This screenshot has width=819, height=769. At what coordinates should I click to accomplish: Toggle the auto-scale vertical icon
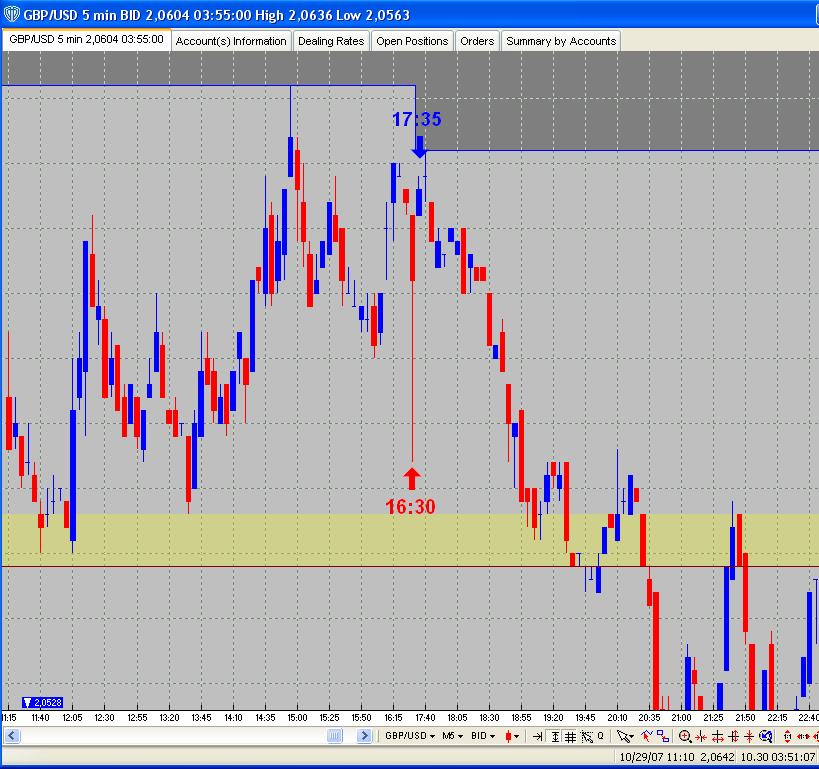click(554, 736)
